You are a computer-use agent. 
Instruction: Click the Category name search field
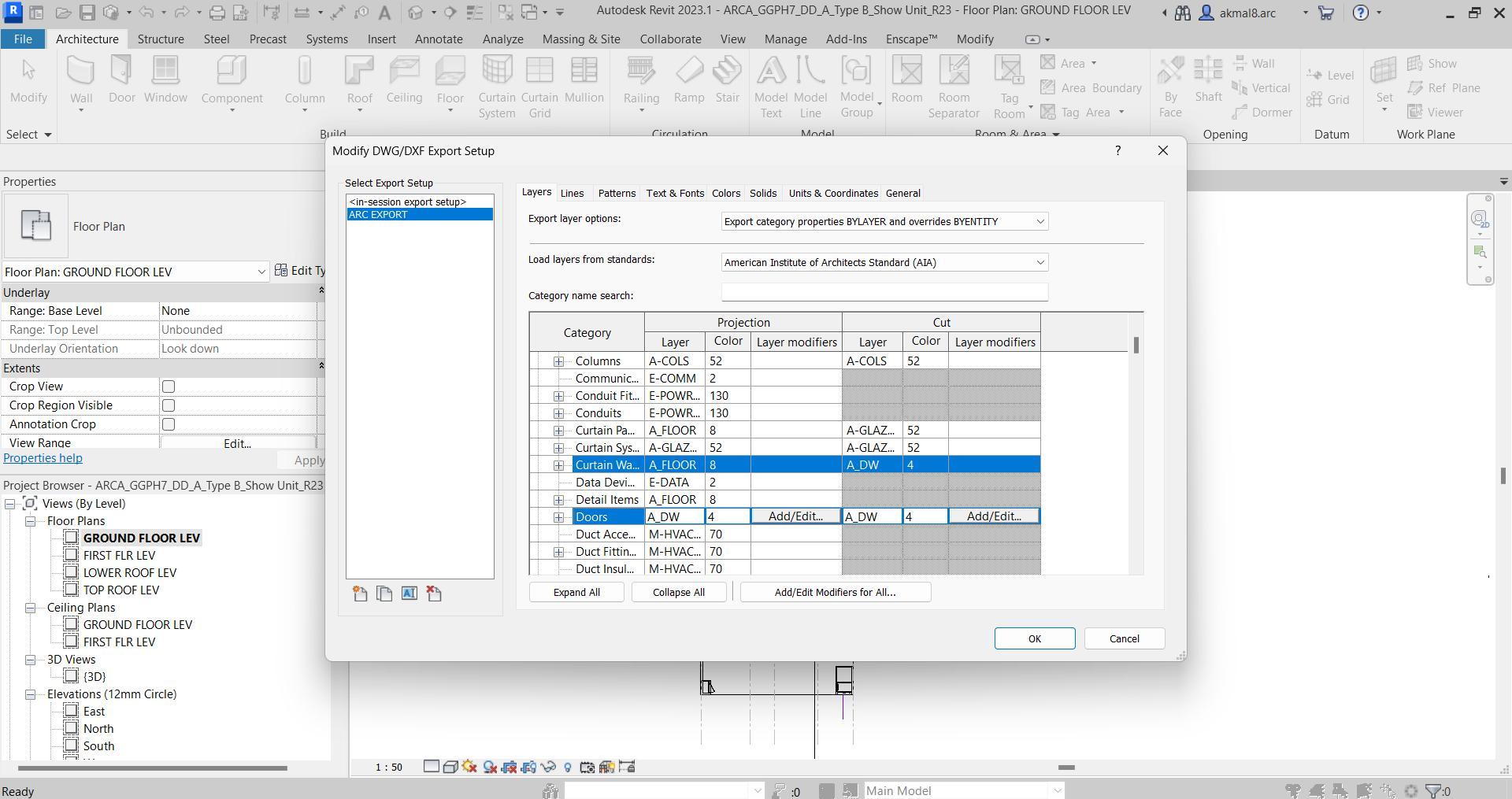tap(884, 293)
